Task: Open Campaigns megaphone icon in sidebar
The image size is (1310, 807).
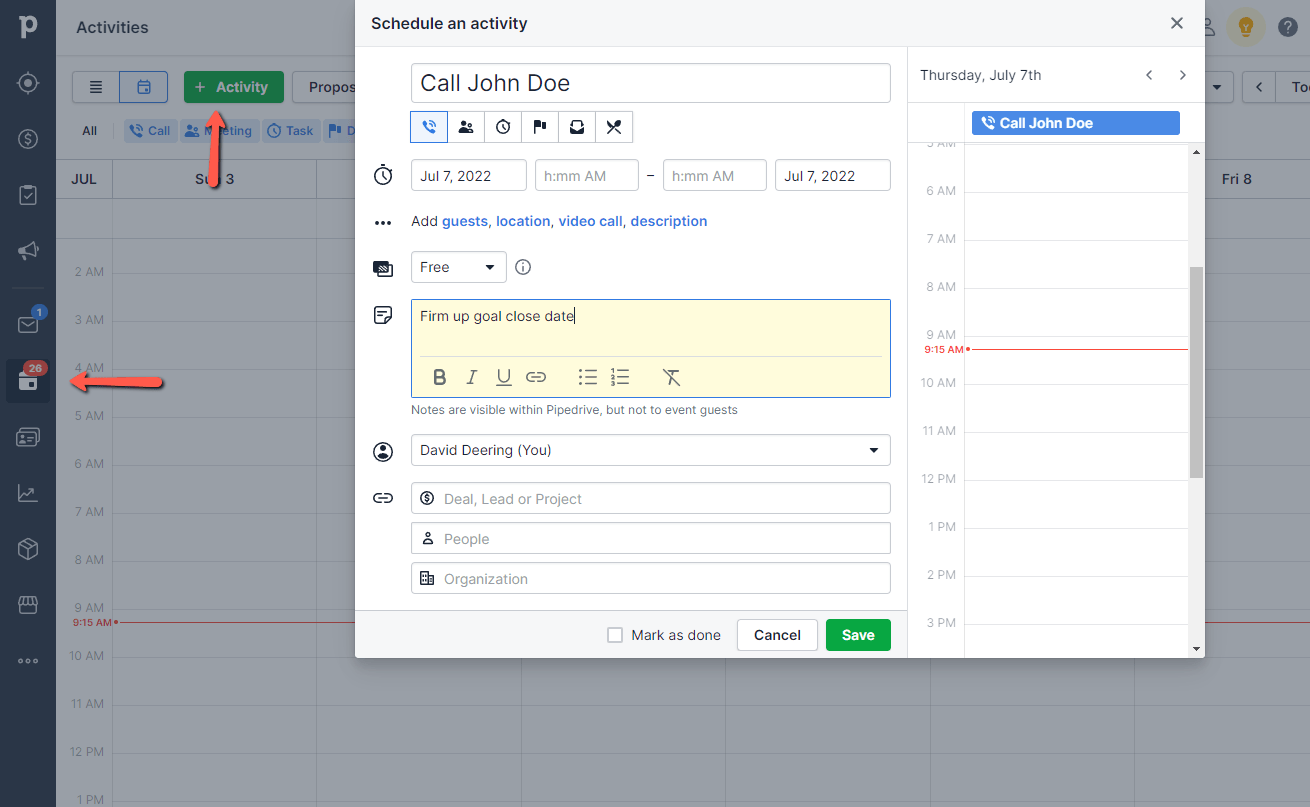Action: pyautogui.click(x=28, y=250)
